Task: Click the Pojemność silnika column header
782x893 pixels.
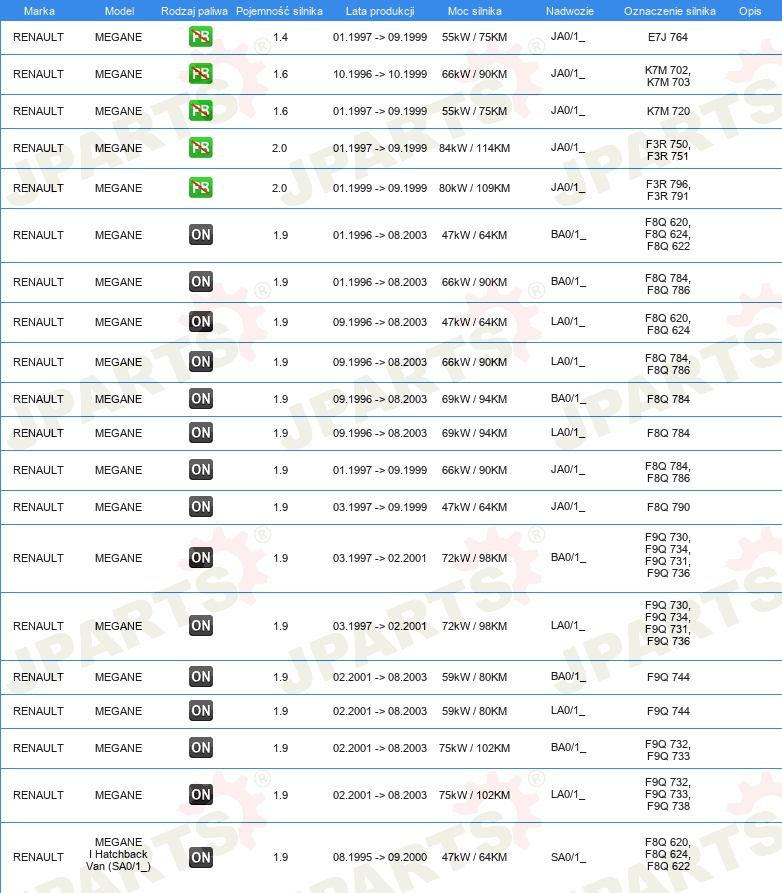Action: 279,11
